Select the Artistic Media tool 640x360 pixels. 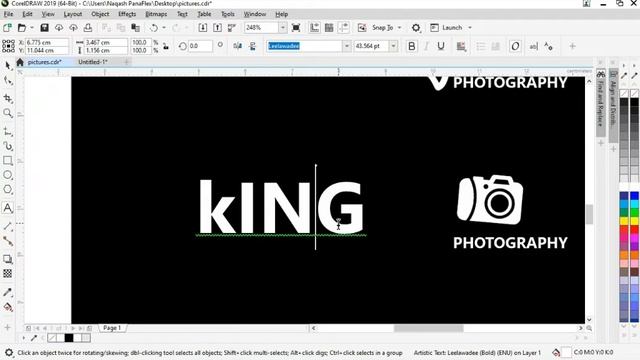click(x=8, y=146)
